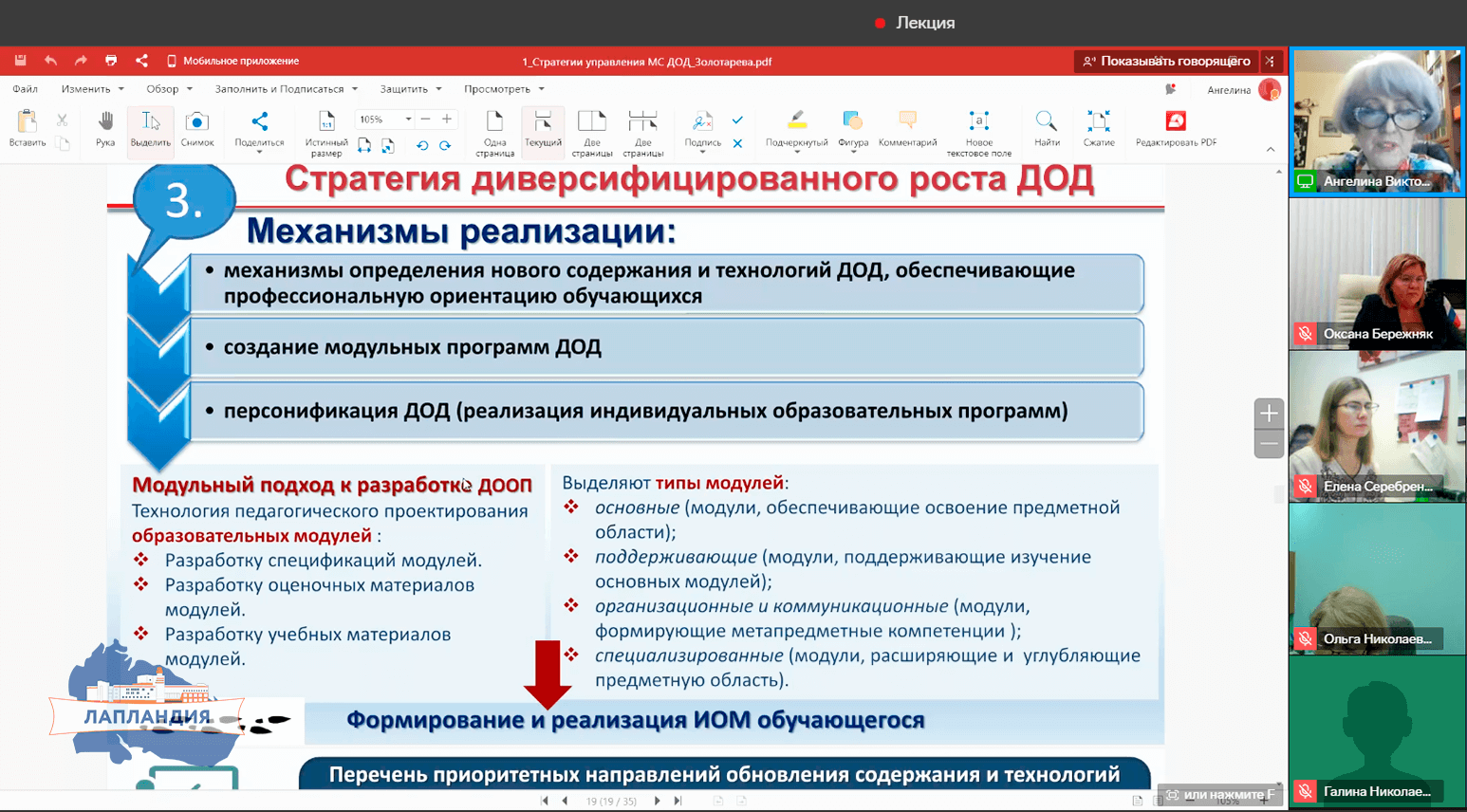Set Истинный размер actual size view
Screen dimensions: 1467x812
point(326,133)
